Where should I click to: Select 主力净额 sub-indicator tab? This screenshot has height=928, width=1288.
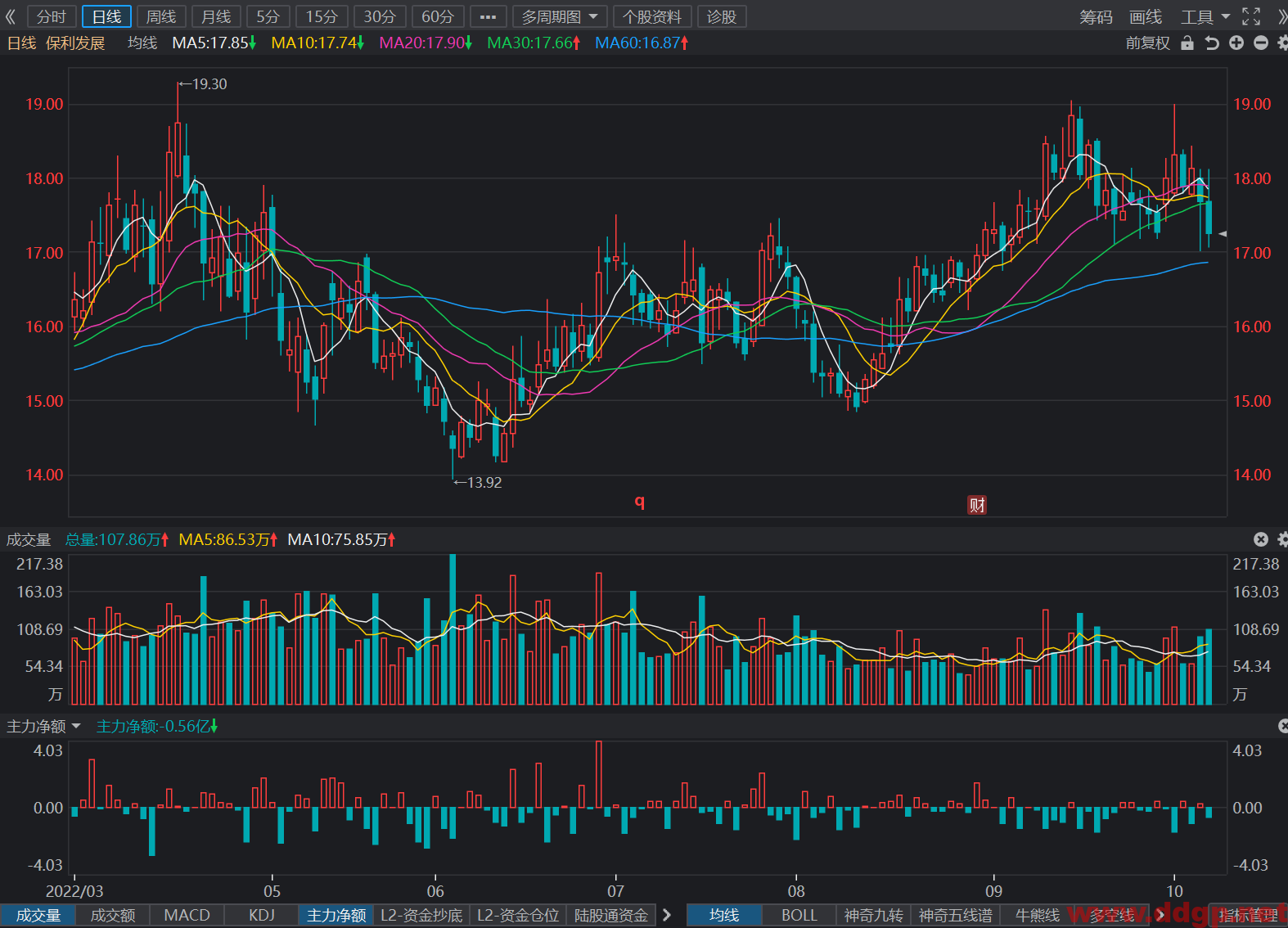[336, 915]
